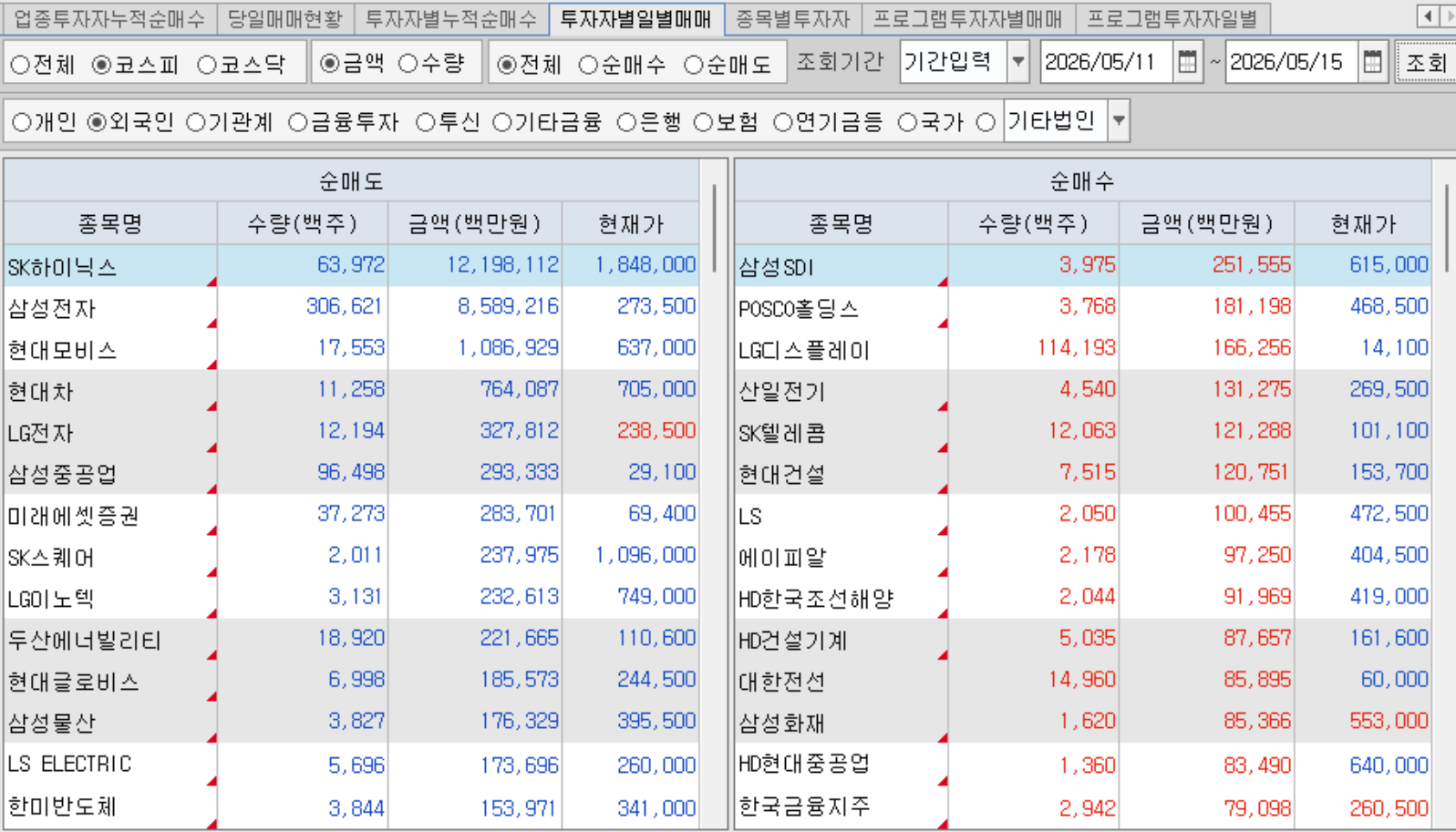Click 종목명 header in 순매수 table

point(841,223)
